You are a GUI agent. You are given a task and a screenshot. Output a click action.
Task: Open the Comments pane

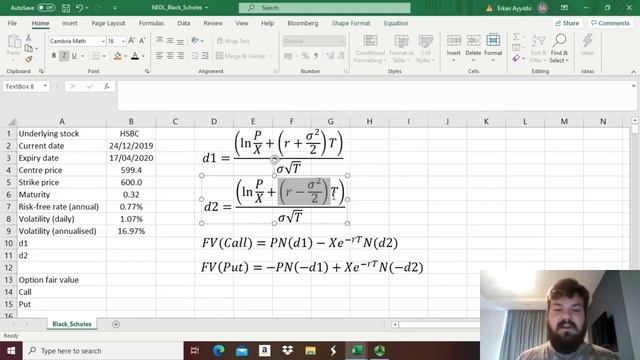(610, 23)
